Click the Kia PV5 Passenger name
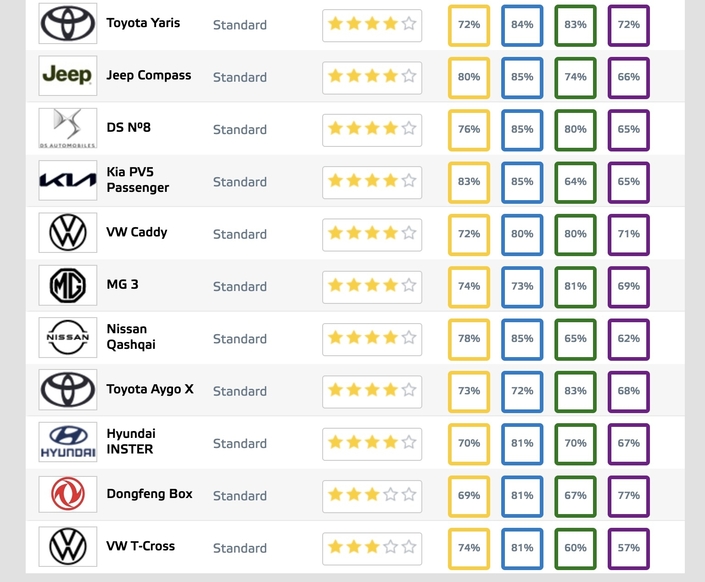Image resolution: width=705 pixels, height=582 pixels. pos(137,180)
